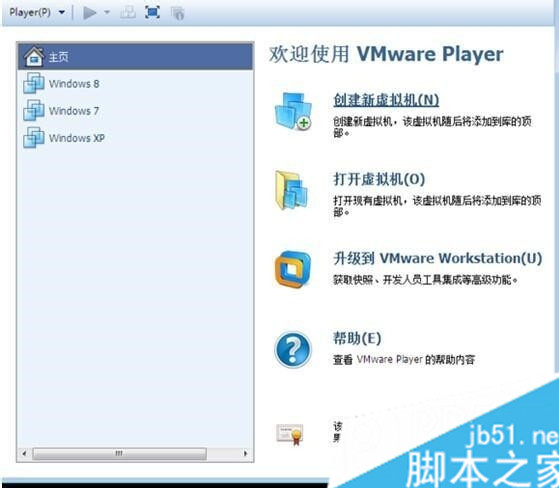Click the 创建新虚拟机 description text
The width and height of the screenshot is (559, 488).
coord(432,127)
